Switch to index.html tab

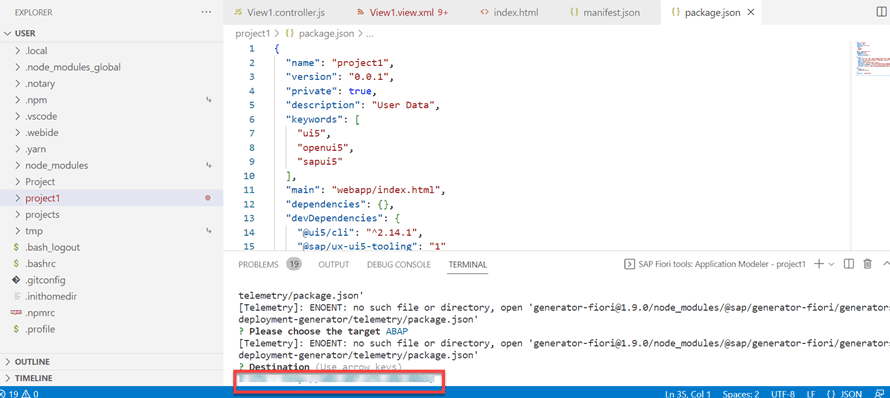coord(510,12)
